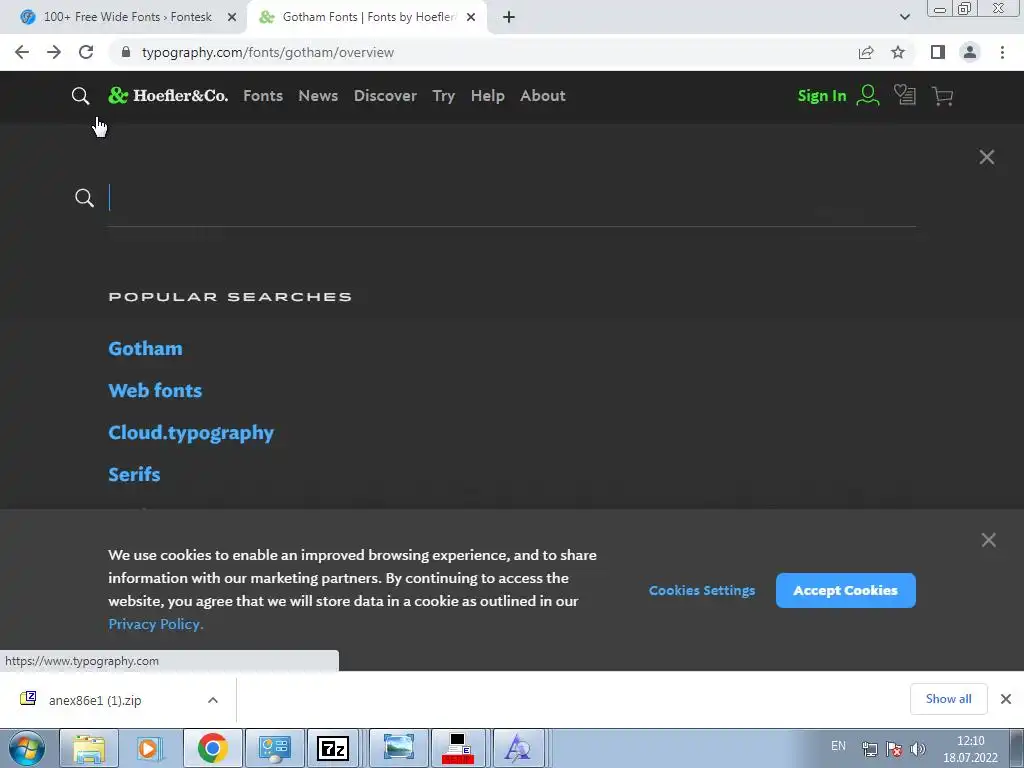The width and height of the screenshot is (1024, 768).
Task: Open the red computer emulator taskbar icon
Action: point(458,748)
